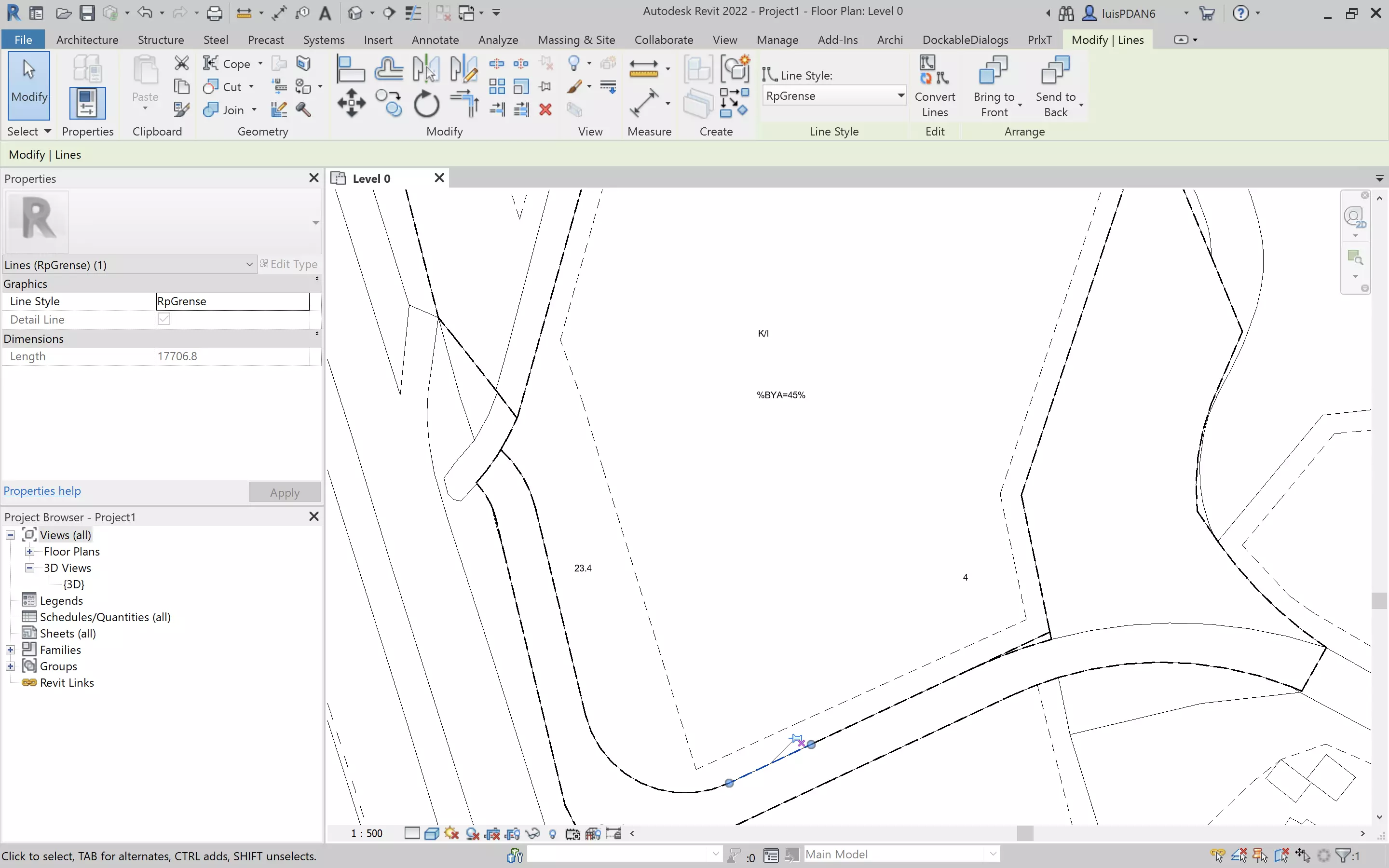Click Convert Lines button in Edit panel
1389x868 pixels.
[934, 87]
